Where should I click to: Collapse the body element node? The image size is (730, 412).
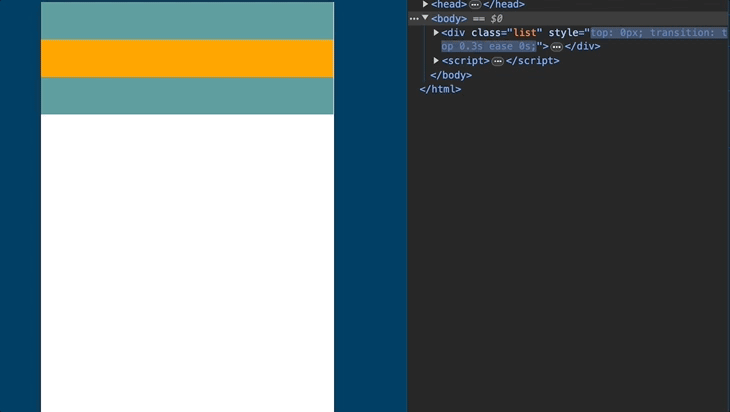pyautogui.click(x=425, y=18)
